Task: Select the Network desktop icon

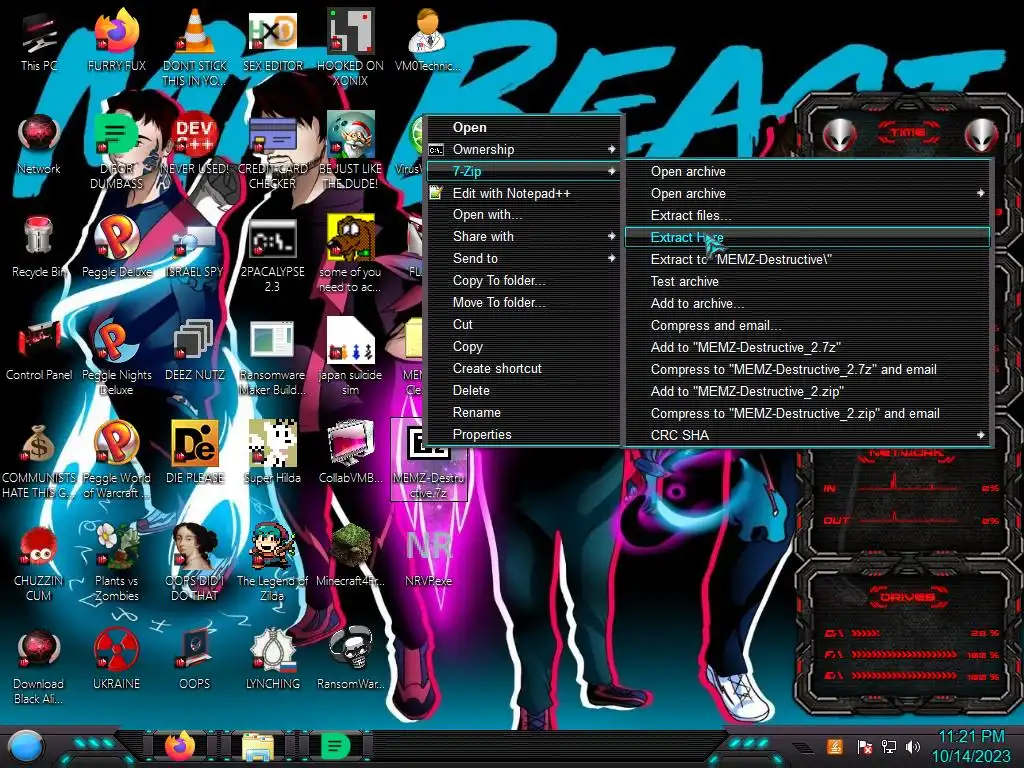Action: 39,144
